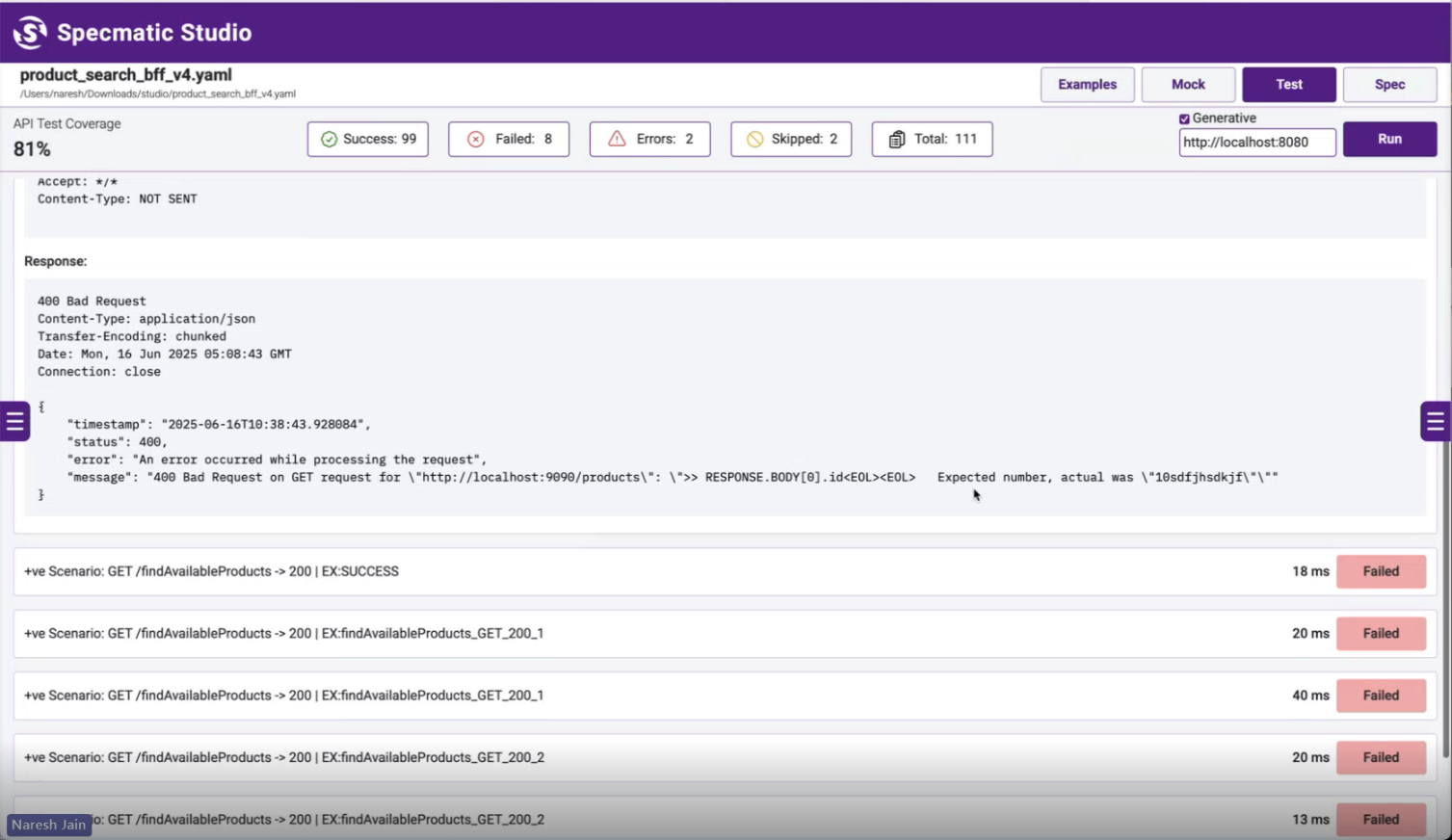Image resolution: width=1452 pixels, height=840 pixels.
Task: Click the API Test Coverage label
Action: (67, 124)
